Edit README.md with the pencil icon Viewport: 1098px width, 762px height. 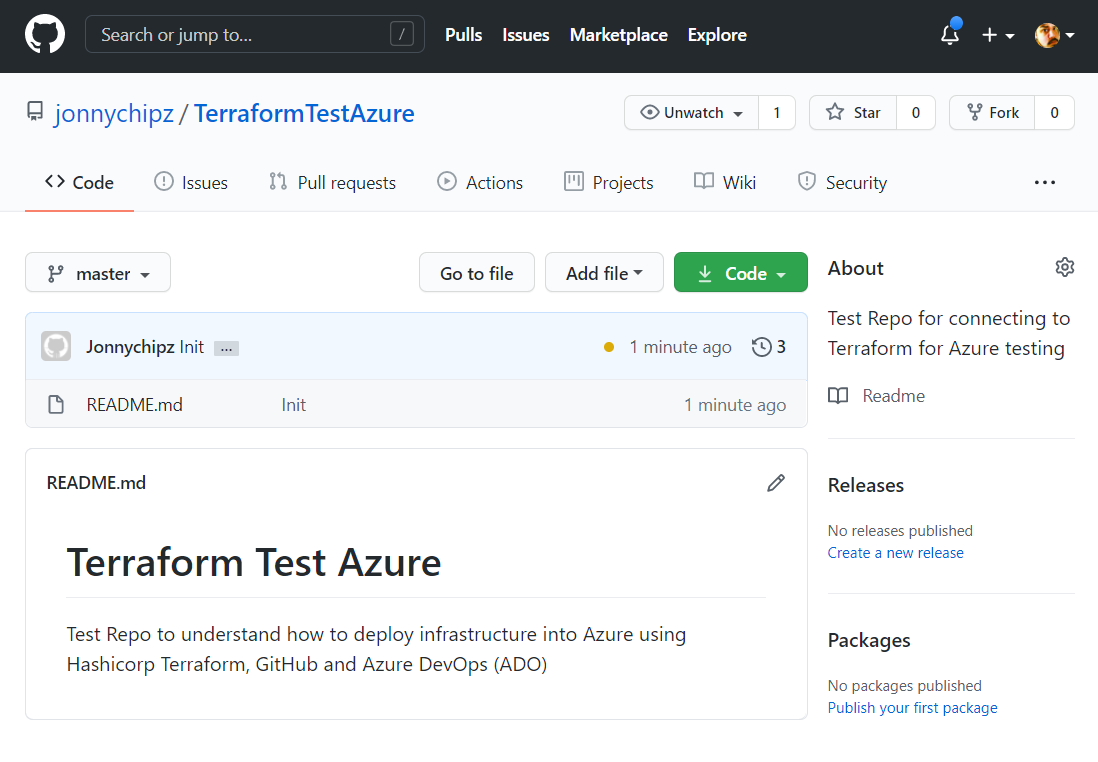coord(776,483)
